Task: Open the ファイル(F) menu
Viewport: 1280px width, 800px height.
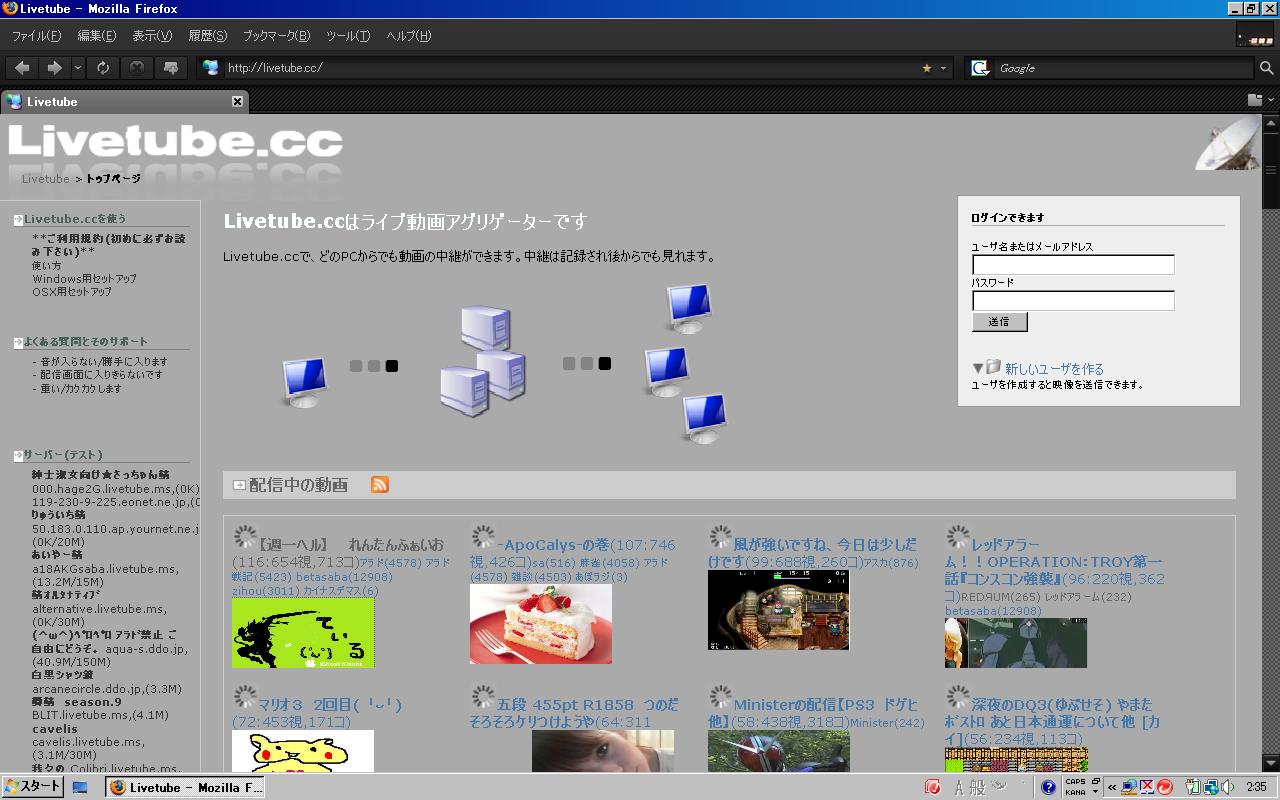Action: tap(36, 36)
